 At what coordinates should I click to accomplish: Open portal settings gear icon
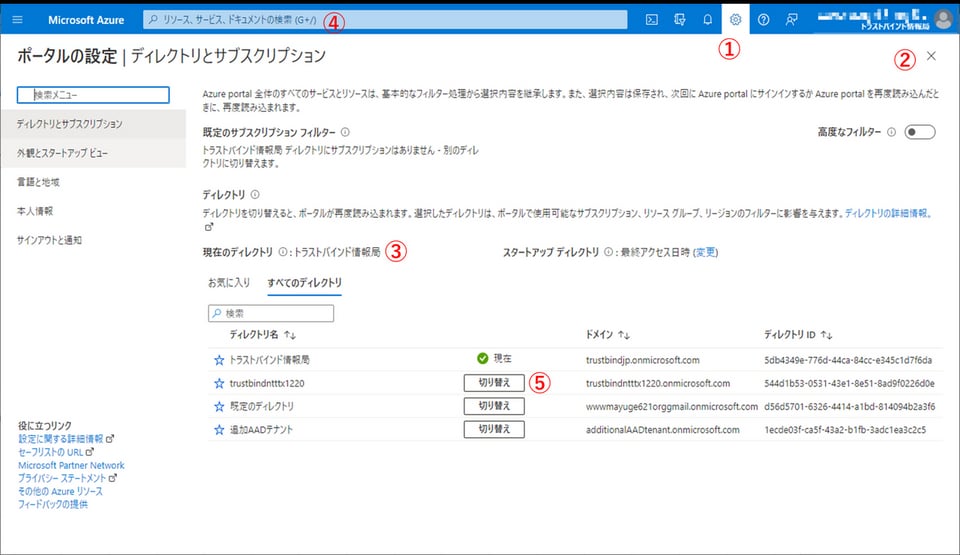point(735,20)
